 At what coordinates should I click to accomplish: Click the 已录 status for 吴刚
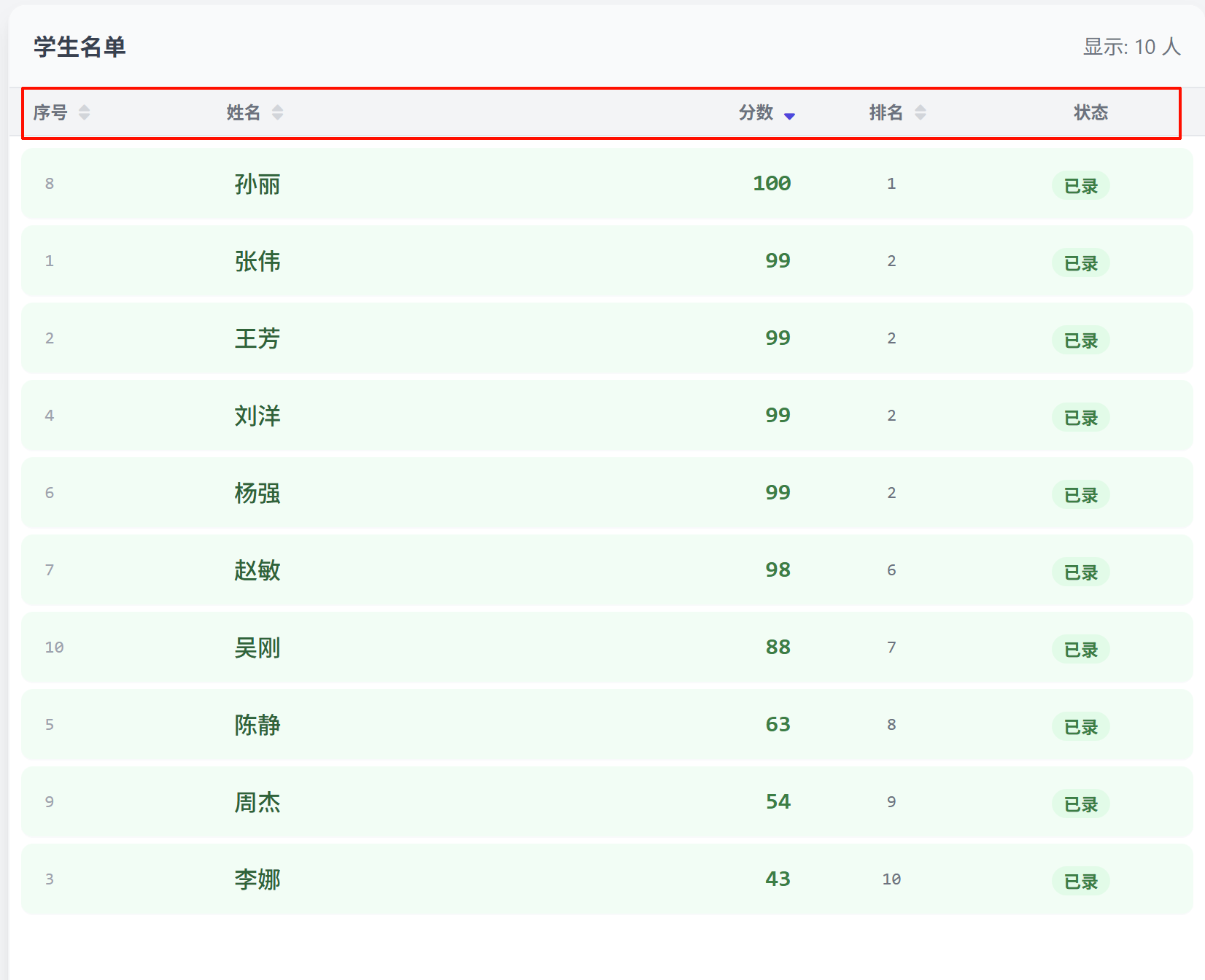click(1080, 650)
